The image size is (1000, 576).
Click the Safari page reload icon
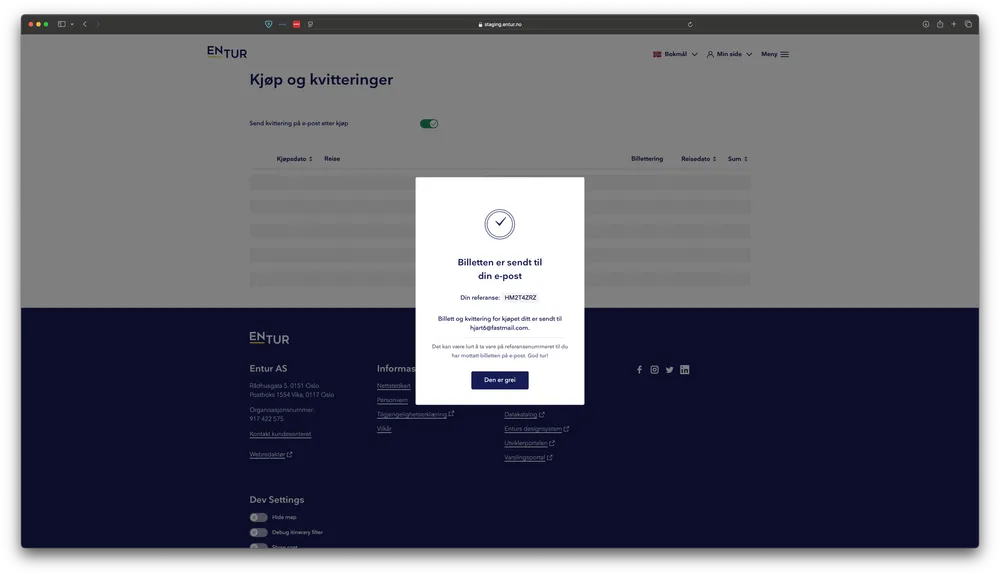(690, 24)
